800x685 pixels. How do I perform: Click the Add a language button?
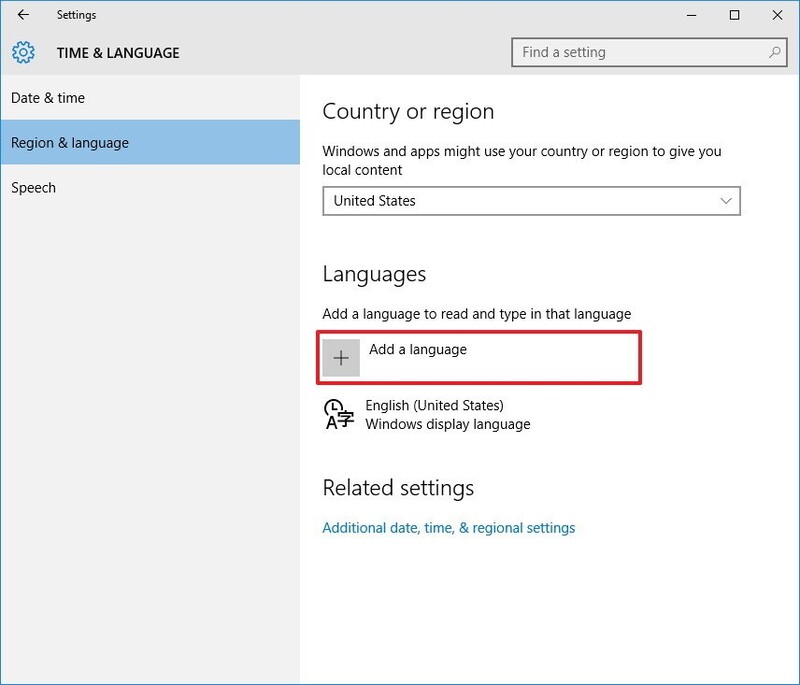479,358
